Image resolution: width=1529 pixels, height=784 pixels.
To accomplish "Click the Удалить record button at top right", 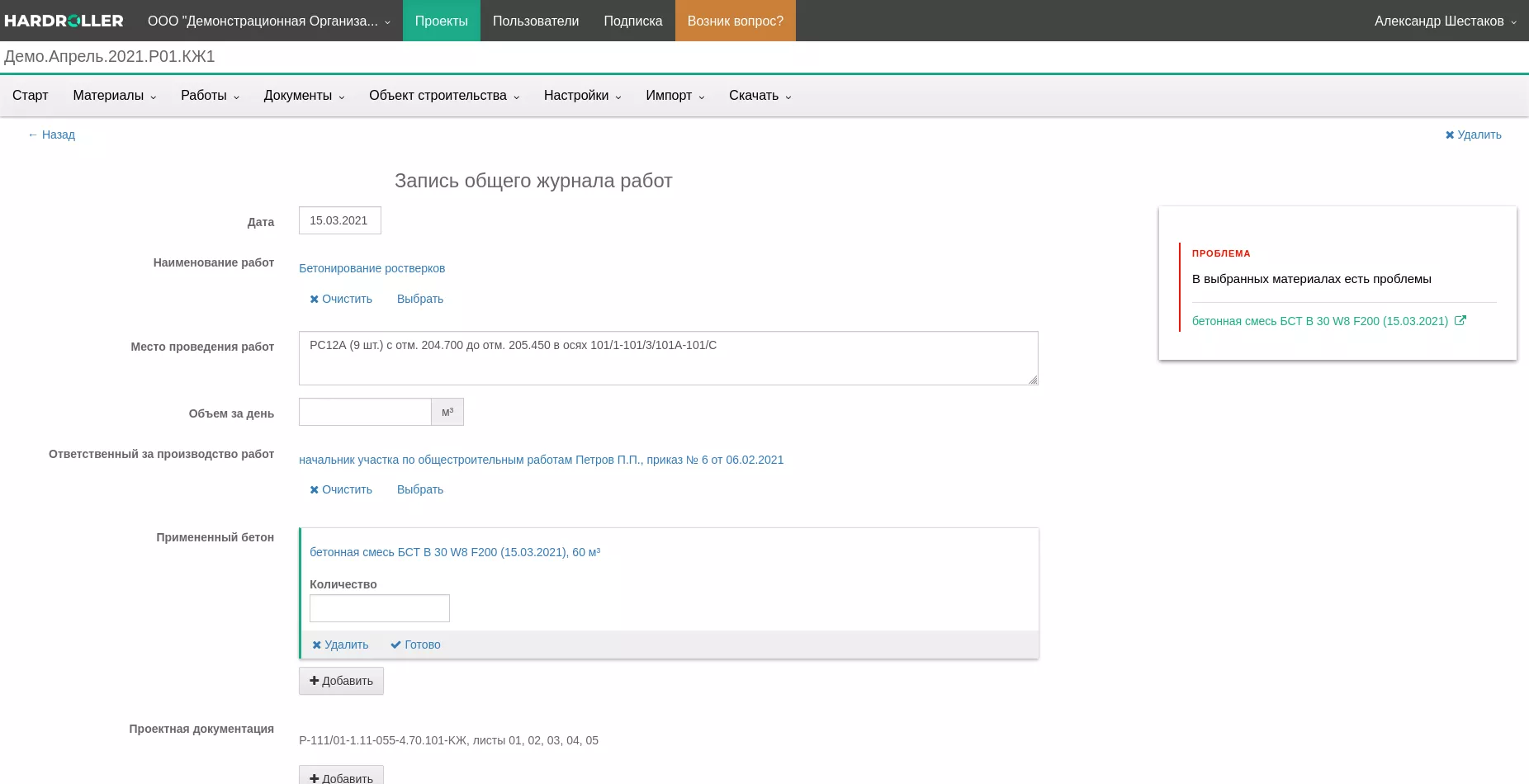I will pyautogui.click(x=1473, y=135).
